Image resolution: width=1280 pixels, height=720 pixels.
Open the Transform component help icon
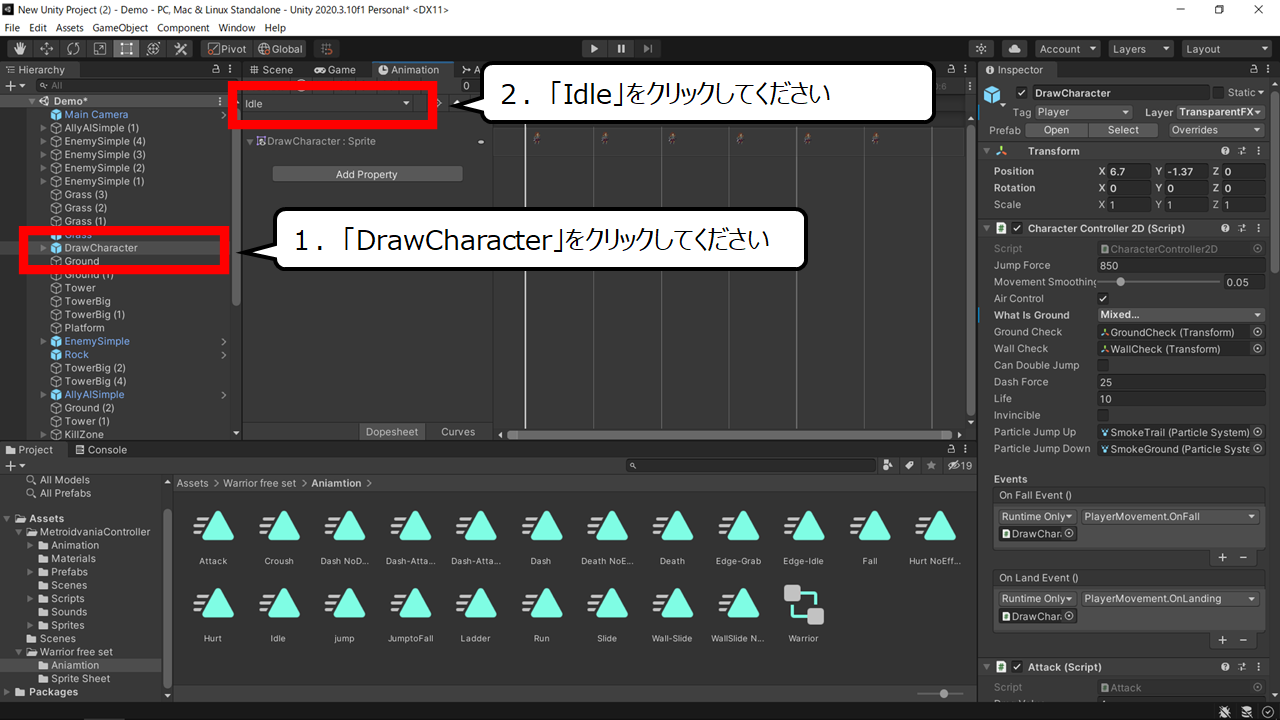pyautogui.click(x=1225, y=151)
